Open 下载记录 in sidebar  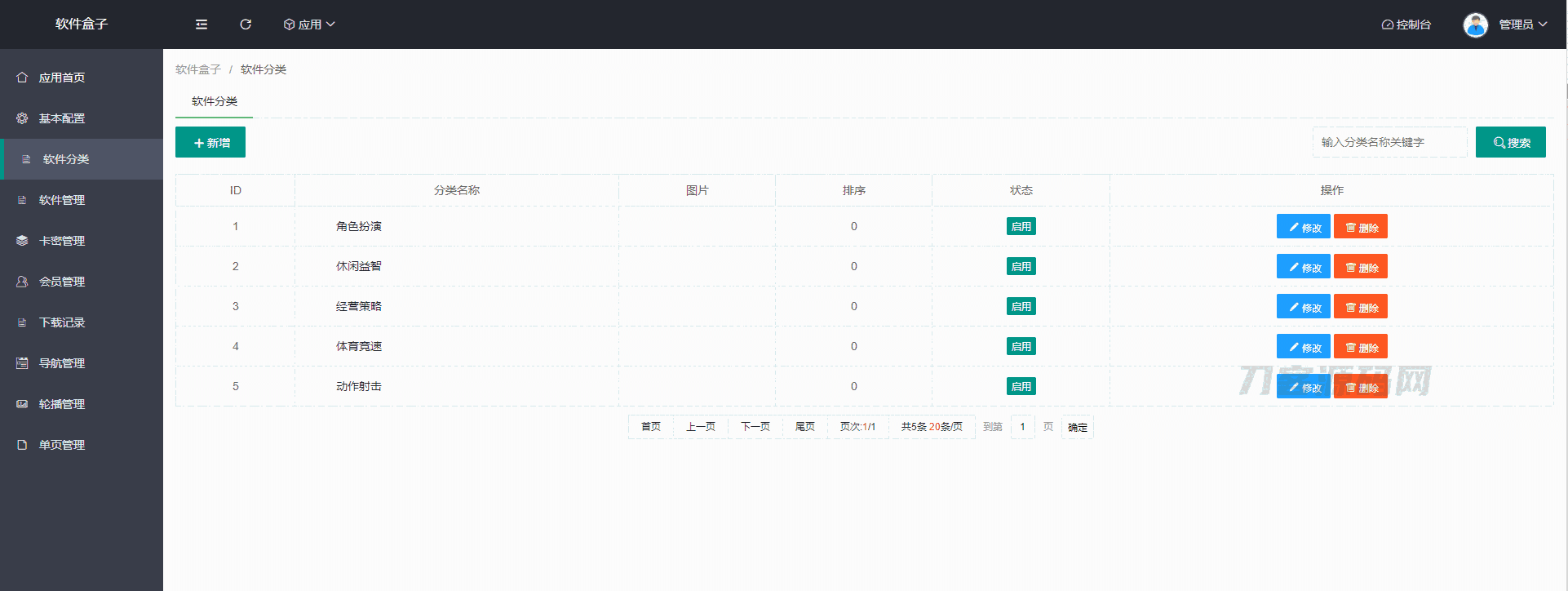pyautogui.click(x=82, y=322)
